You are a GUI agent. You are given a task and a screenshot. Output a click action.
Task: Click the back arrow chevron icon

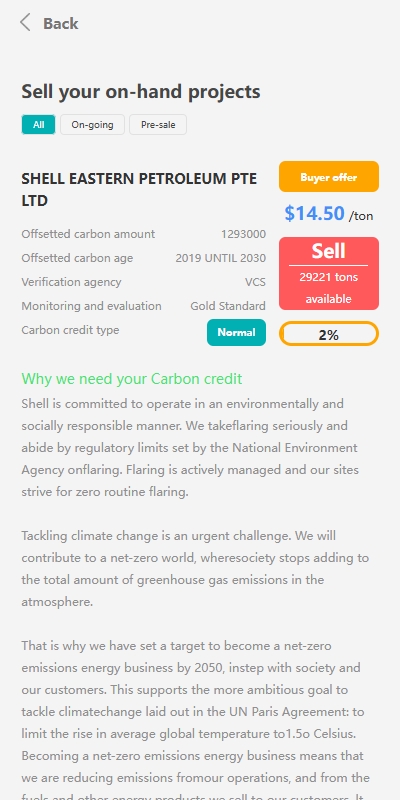[25, 23]
